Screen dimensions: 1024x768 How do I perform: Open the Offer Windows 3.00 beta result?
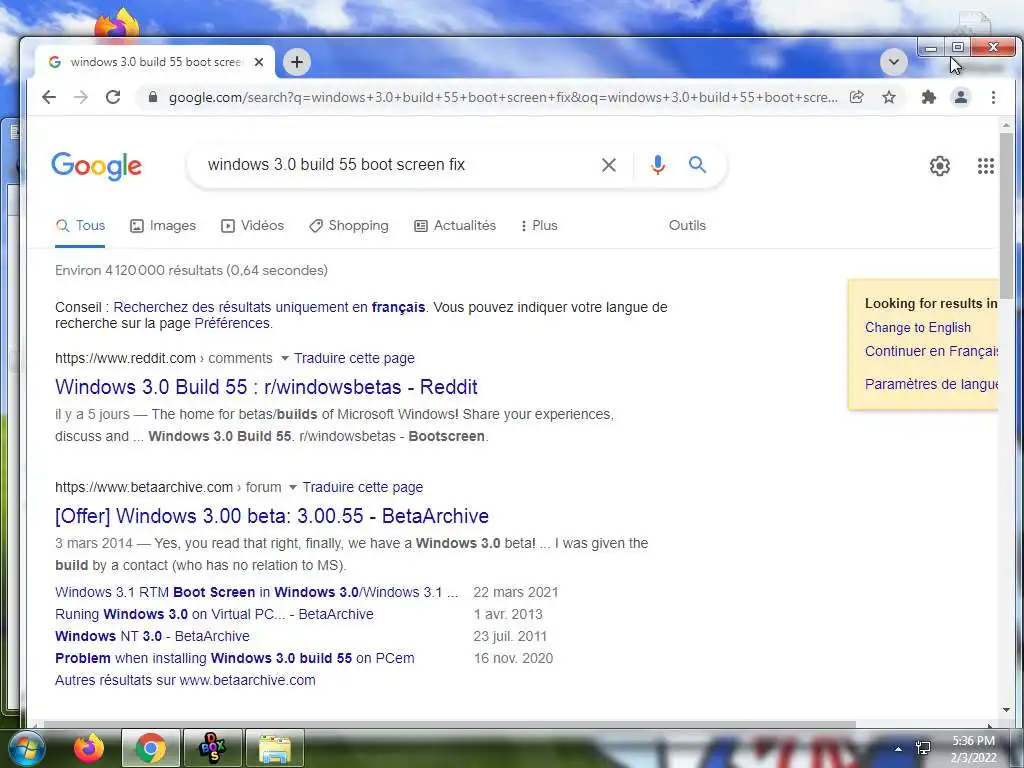click(272, 516)
